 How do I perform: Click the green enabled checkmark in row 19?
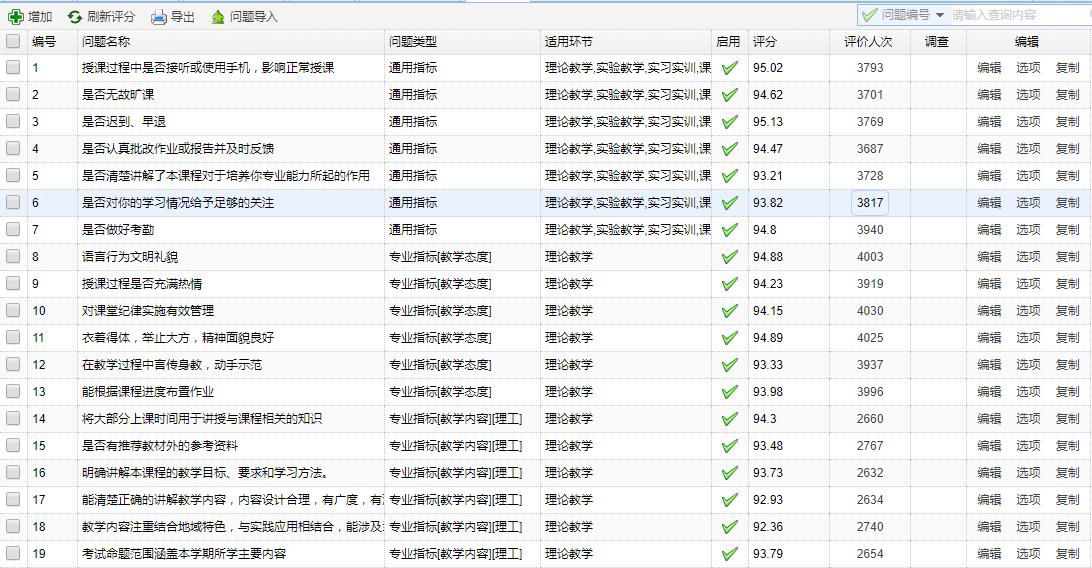point(730,554)
